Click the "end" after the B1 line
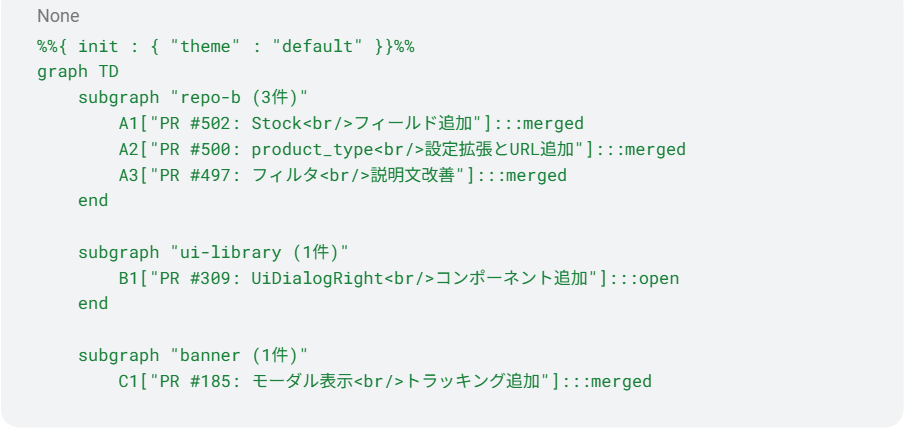The height and width of the screenshot is (430, 911). (93, 304)
